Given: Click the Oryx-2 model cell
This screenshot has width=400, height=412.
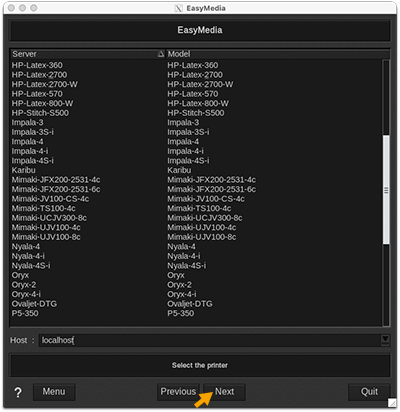Looking at the screenshot, I should point(180,285).
